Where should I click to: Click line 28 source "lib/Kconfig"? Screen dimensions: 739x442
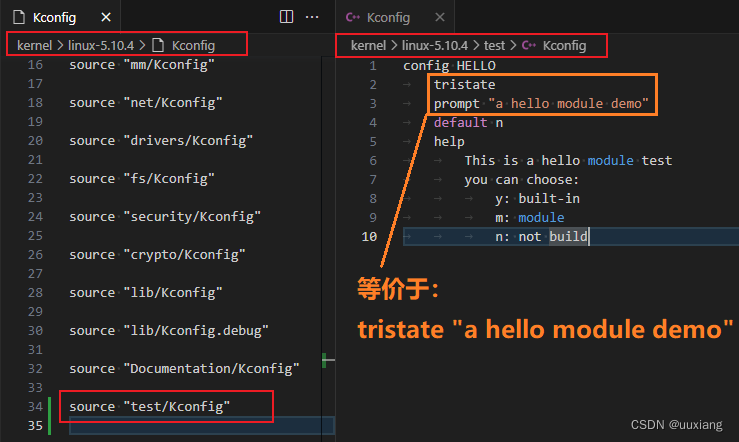[x=146, y=293]
